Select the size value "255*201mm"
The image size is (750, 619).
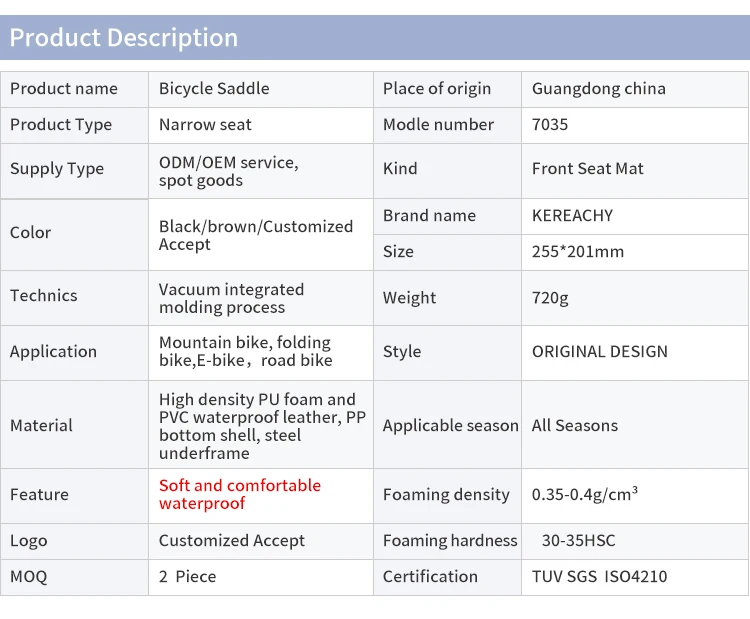(x=577, y=251)
